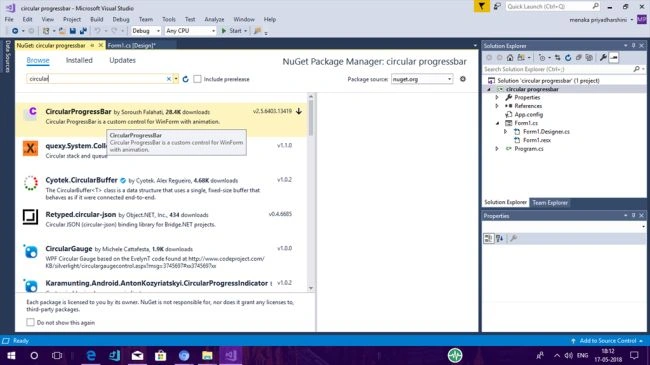Open the Analyze menu

(214, 19)
